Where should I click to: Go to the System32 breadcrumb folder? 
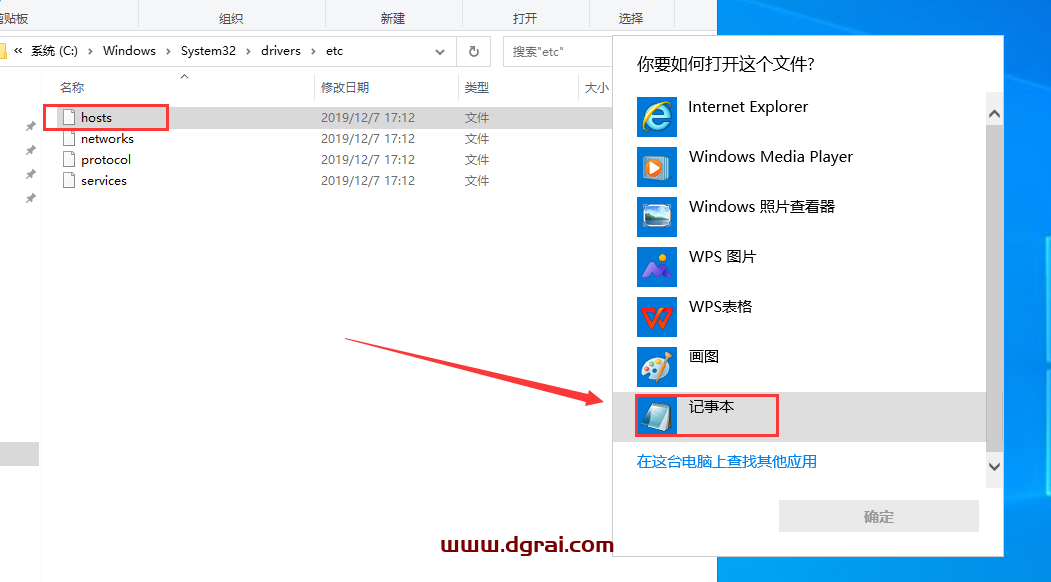point(208,51)
